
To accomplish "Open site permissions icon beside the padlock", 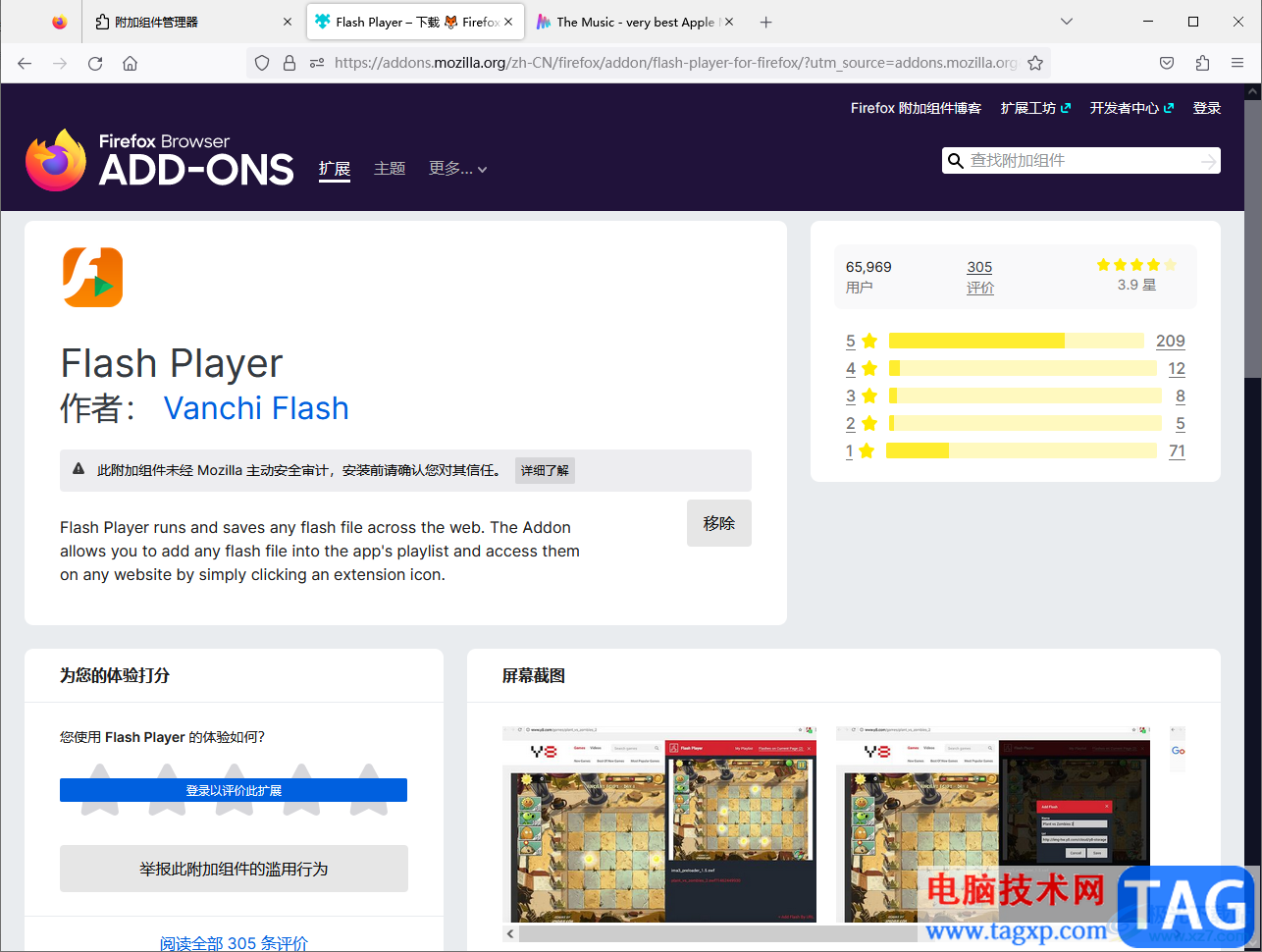I will [x=316, y=63].
